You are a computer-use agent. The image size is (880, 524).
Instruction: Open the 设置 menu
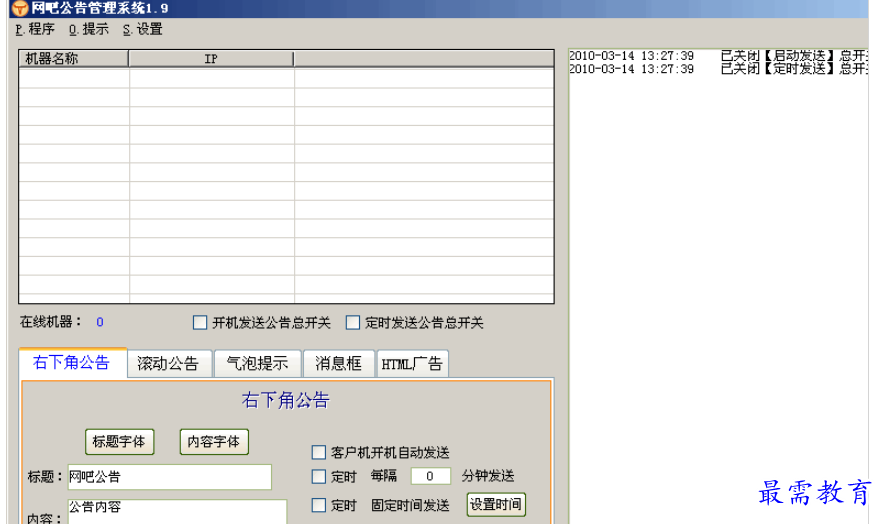(143, 29)
